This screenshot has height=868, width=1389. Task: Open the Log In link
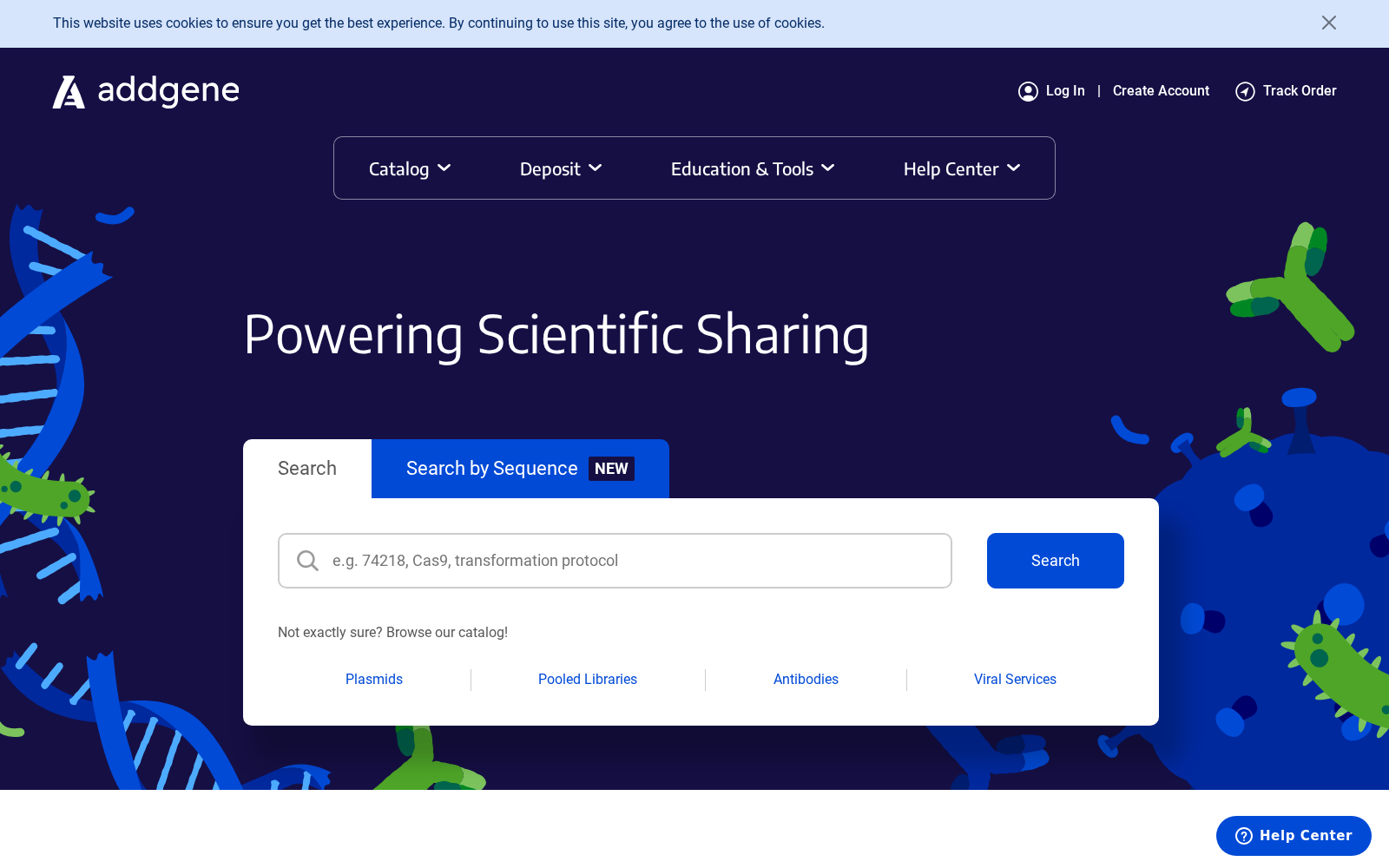click(x=1065, y=91)
